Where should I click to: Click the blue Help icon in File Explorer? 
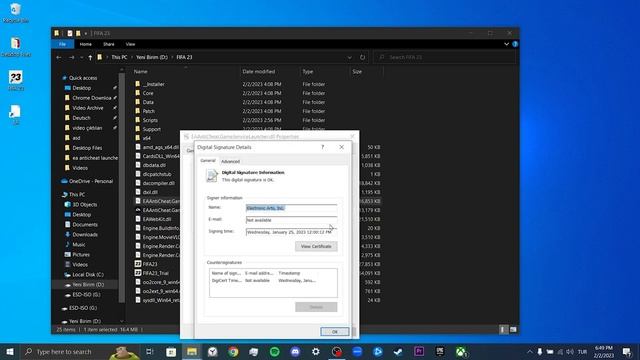(515, 44)
